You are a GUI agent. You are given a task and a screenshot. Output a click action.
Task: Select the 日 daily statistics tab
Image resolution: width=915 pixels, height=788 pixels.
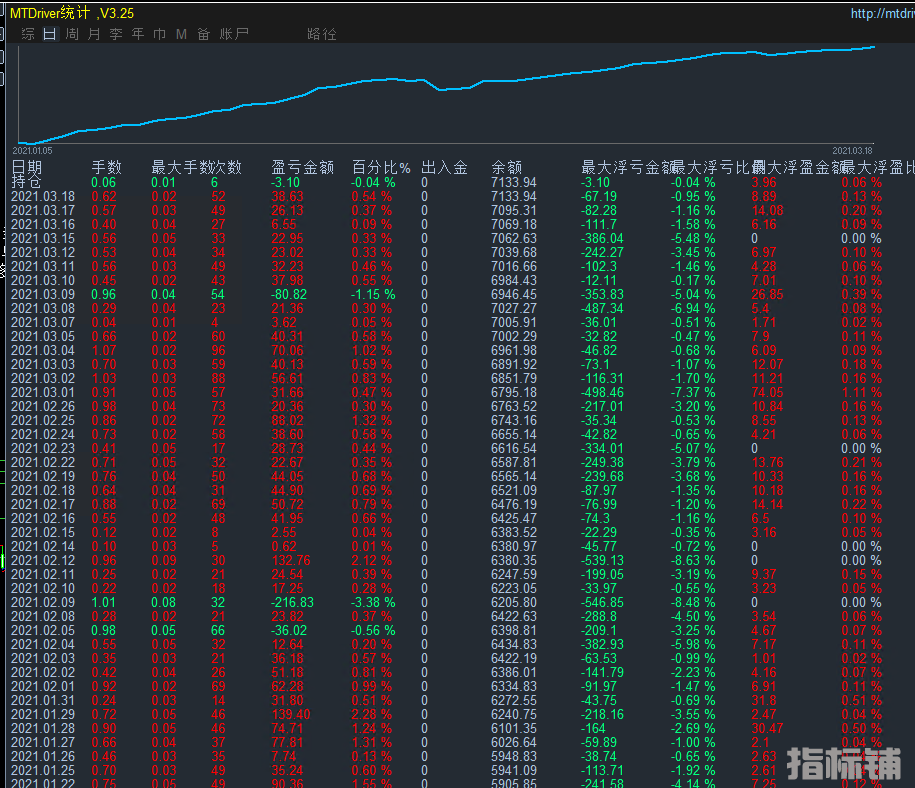coord(50,34)
